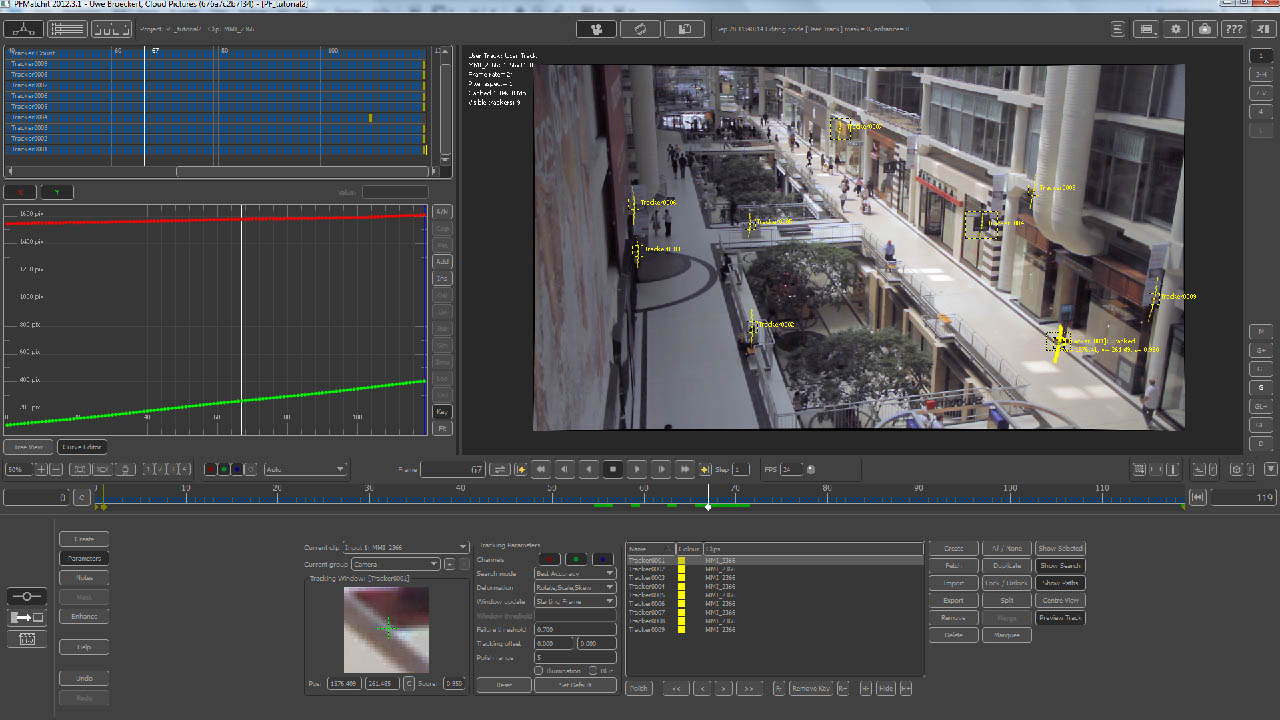Click the Frame number input field
This screenshot has height=720, width=1280.
pyautogui.click(x=453, y=469)
